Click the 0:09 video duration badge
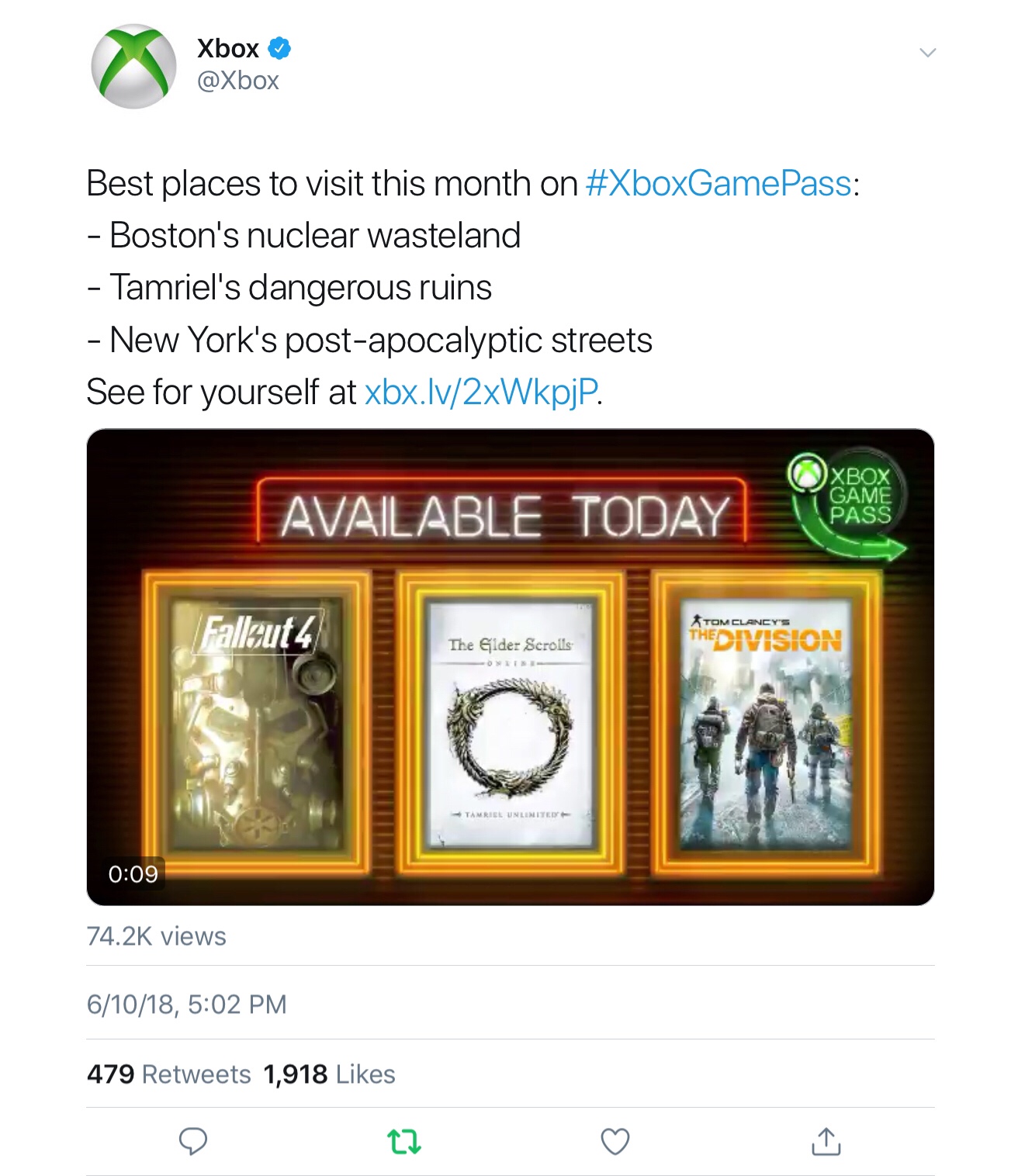The image size is (1018, 1176). 133,874
